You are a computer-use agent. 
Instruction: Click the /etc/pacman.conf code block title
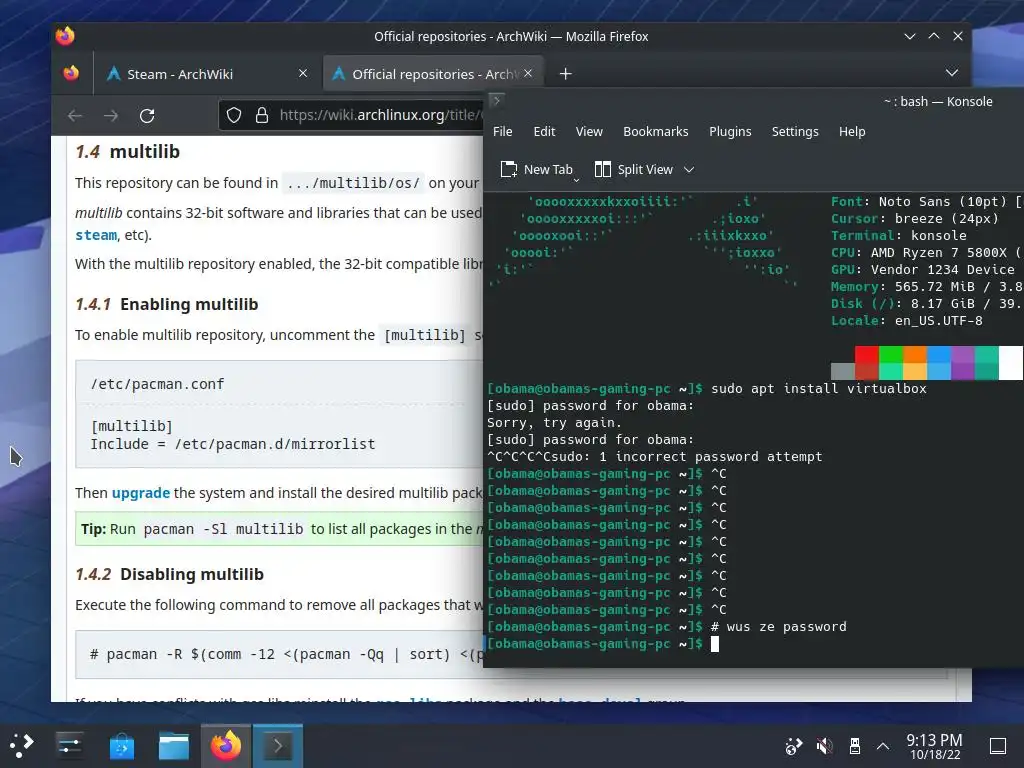[x=157, y=384]
